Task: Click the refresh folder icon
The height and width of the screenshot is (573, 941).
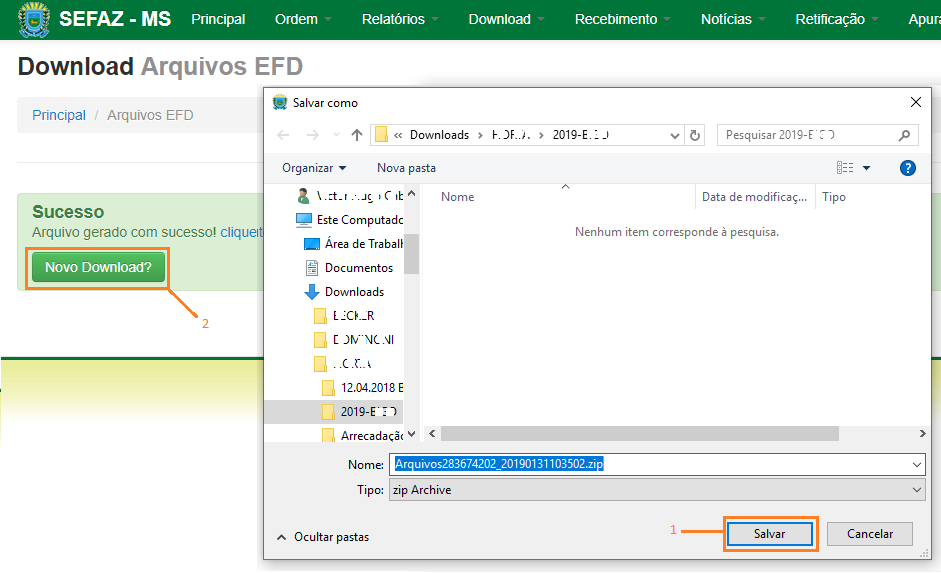Action: pos(696,135)
